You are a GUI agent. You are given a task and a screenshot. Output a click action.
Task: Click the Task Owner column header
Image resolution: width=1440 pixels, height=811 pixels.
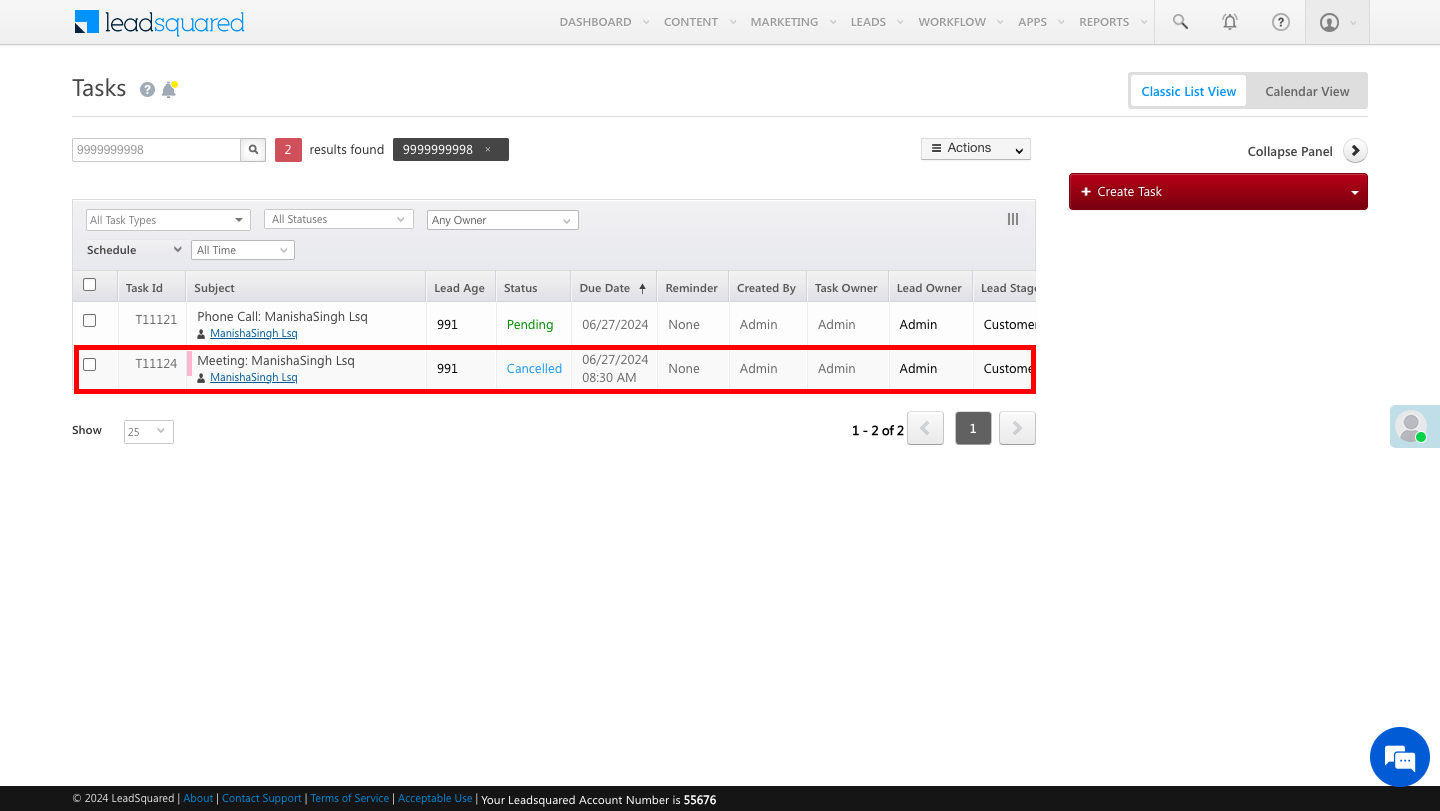846,288
